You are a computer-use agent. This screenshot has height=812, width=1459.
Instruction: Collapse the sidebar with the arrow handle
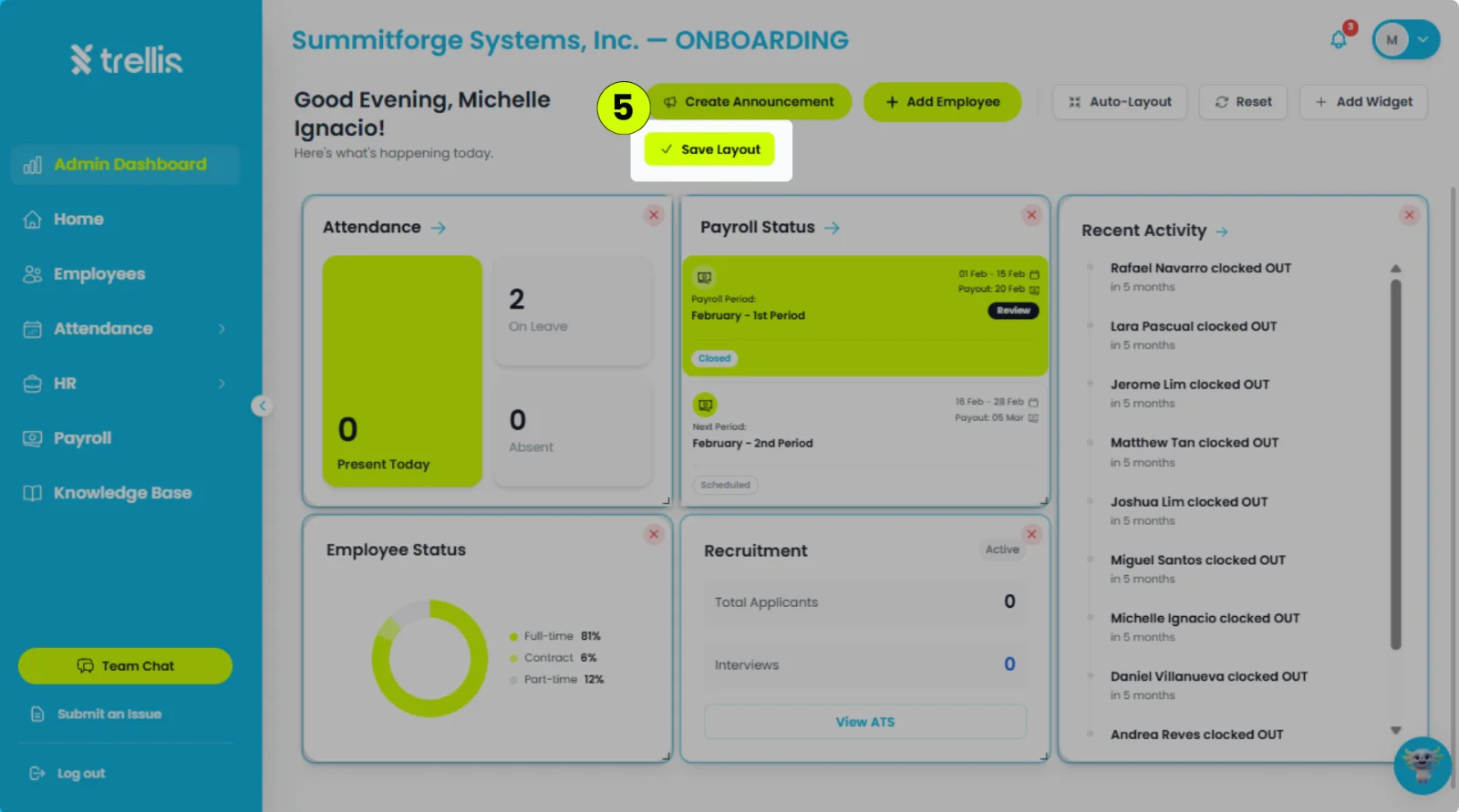[x=262, y=406]
